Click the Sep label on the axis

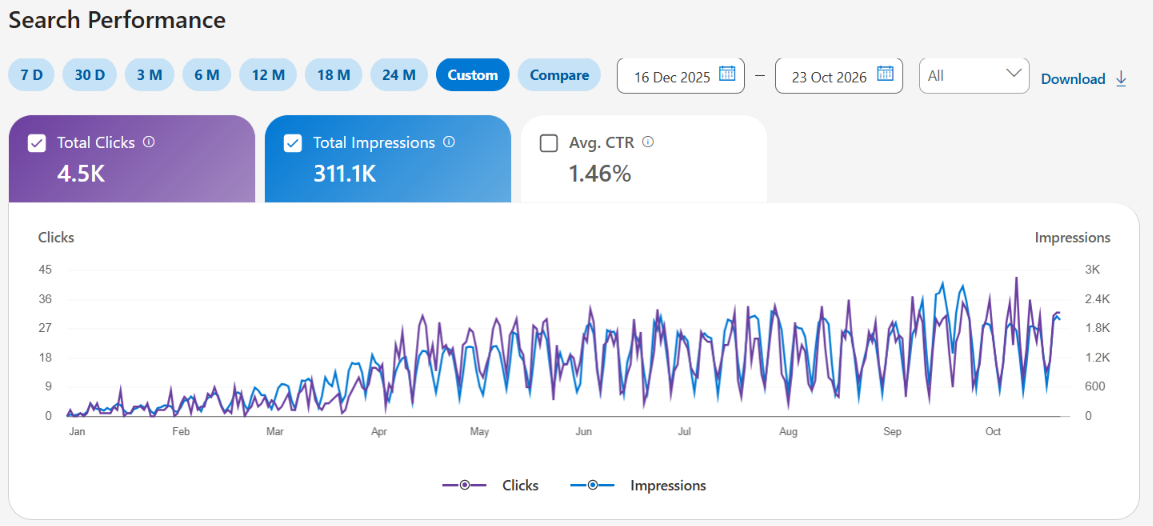pos(893,432)
